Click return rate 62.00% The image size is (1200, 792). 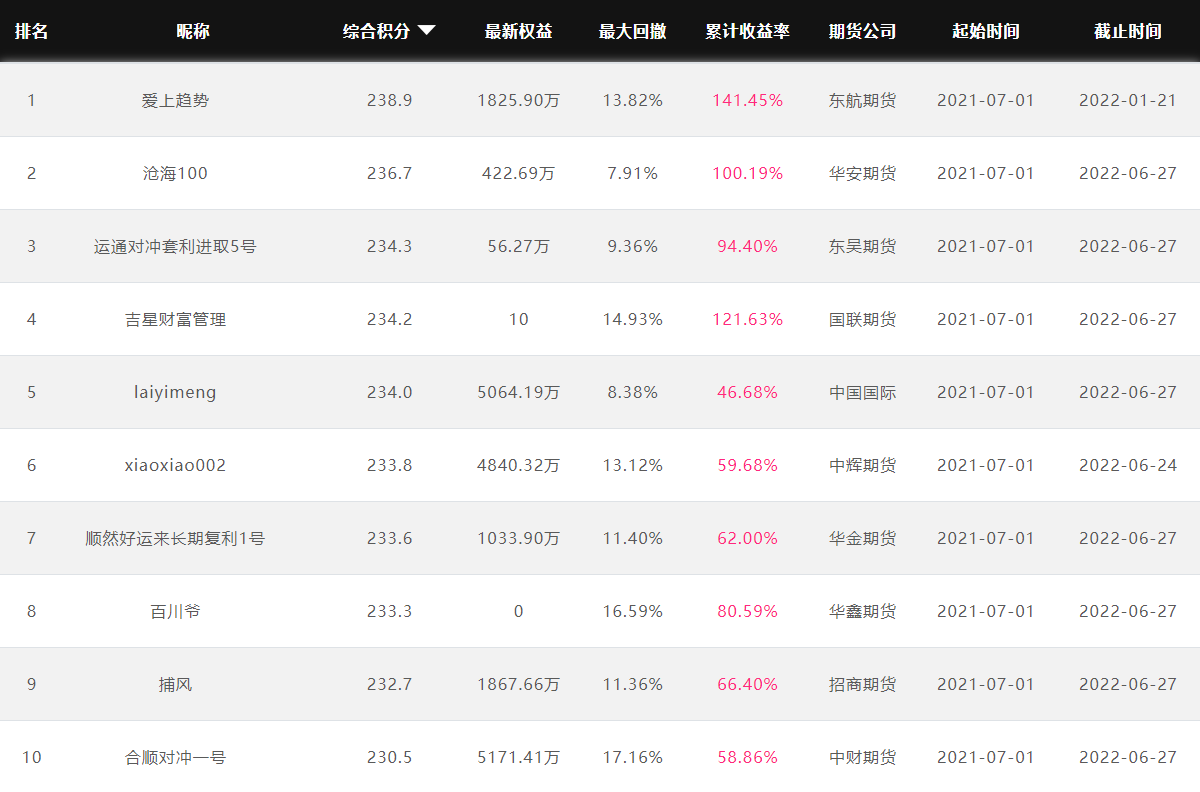click(748, 538)
